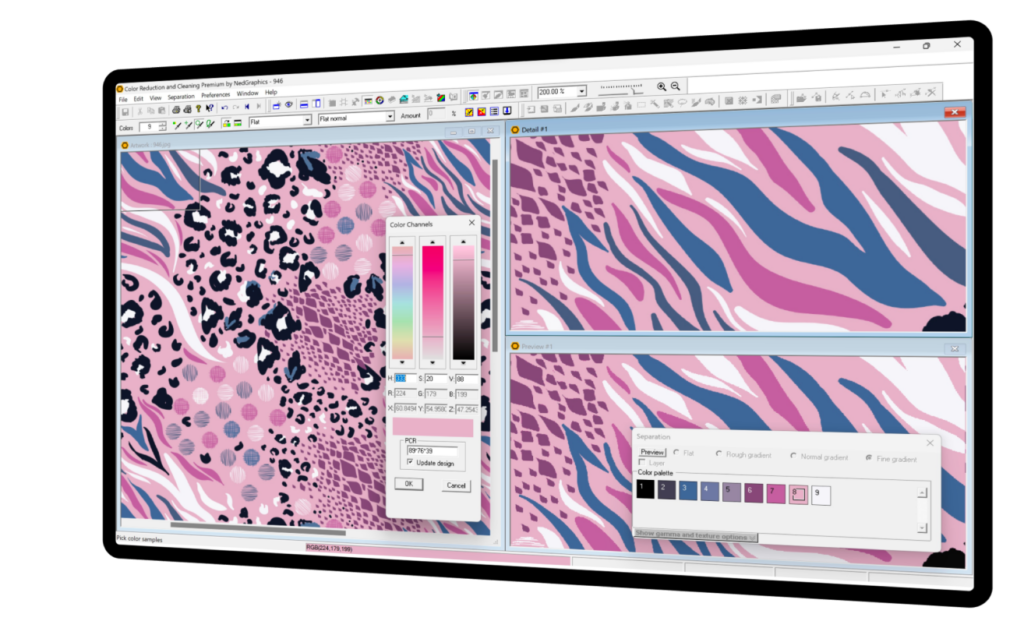The height and width of the screenshot is (628, 1024).
Task: Select the Fine gradient radio button
Action: coord(868,457)
